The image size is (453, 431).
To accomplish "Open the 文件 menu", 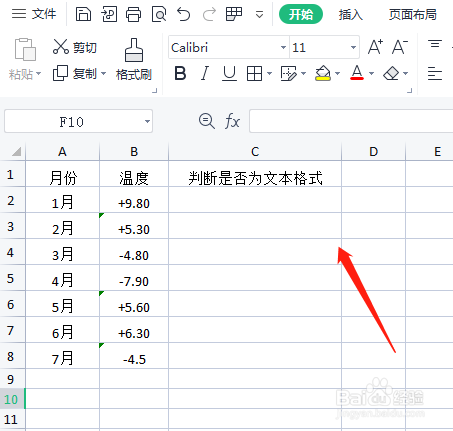I will [x=34, y=14].
